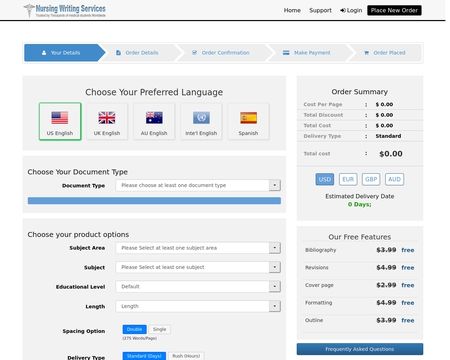Choose Double spacing option
Screen dimensions: 450x360
134,329
